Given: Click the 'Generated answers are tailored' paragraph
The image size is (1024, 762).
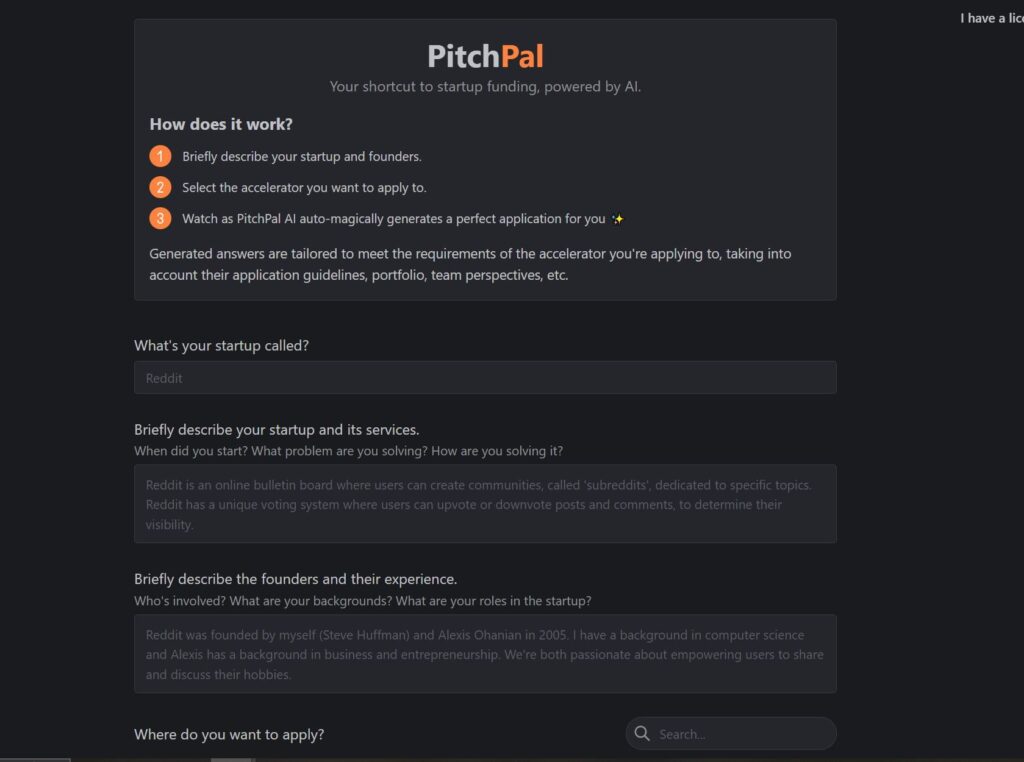Looking at the screenshot, I should pos(470,264).
